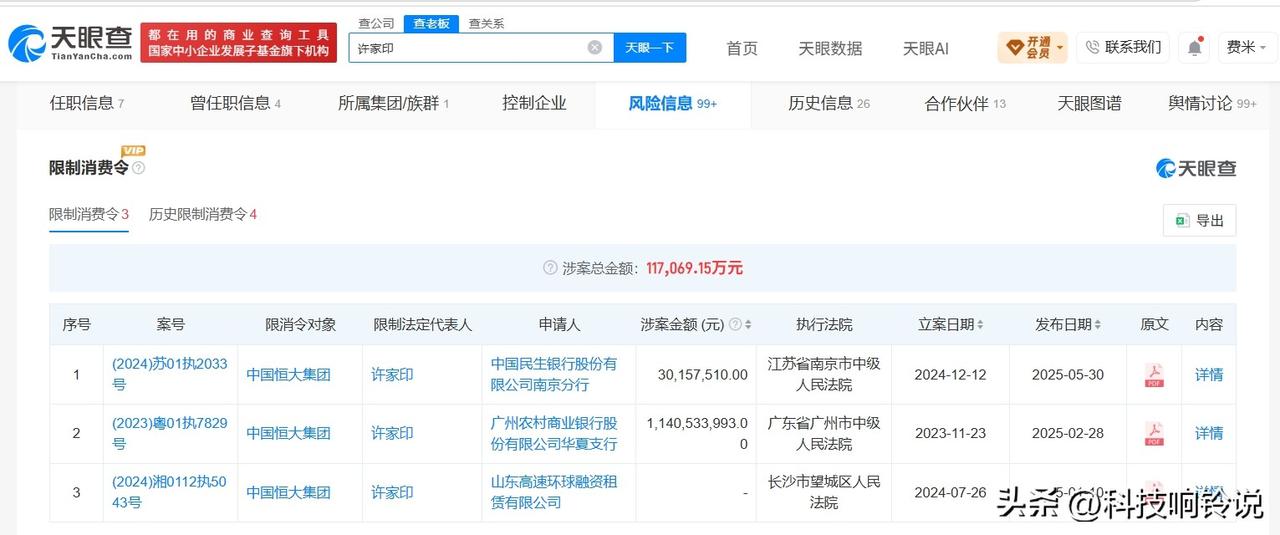Open 天眼数据 navigation item
The width and height of the screenshot is (1280, 535).
coord(830,48)
